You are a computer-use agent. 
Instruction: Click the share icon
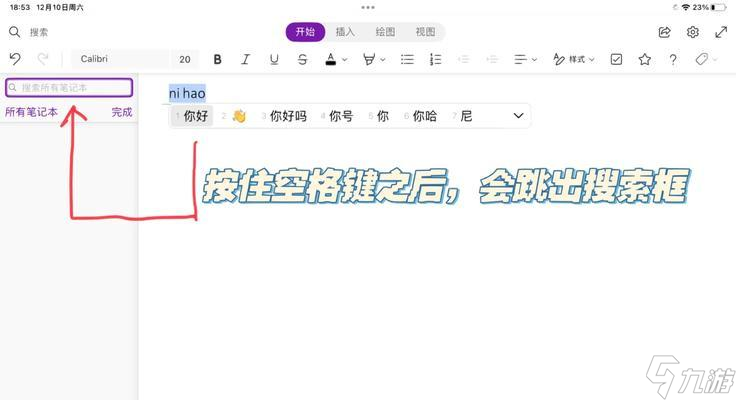[664, 32]
